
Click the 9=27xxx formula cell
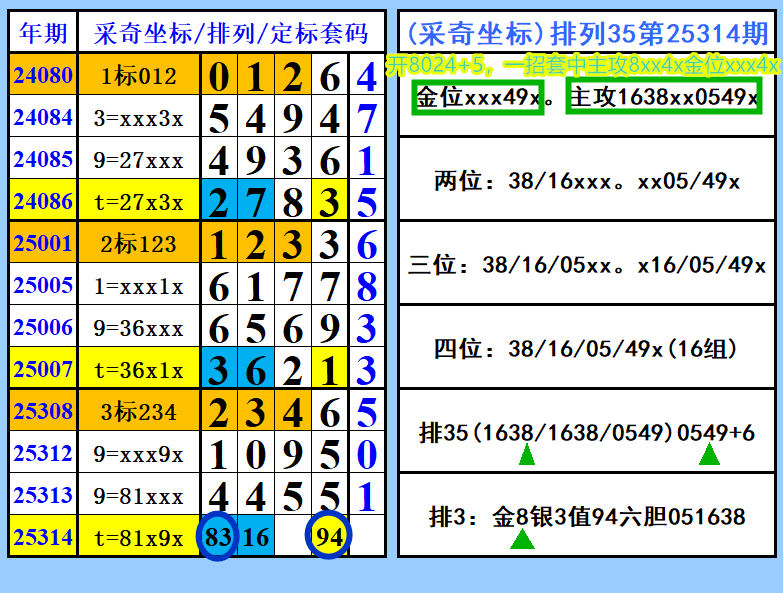click(139, 160)
